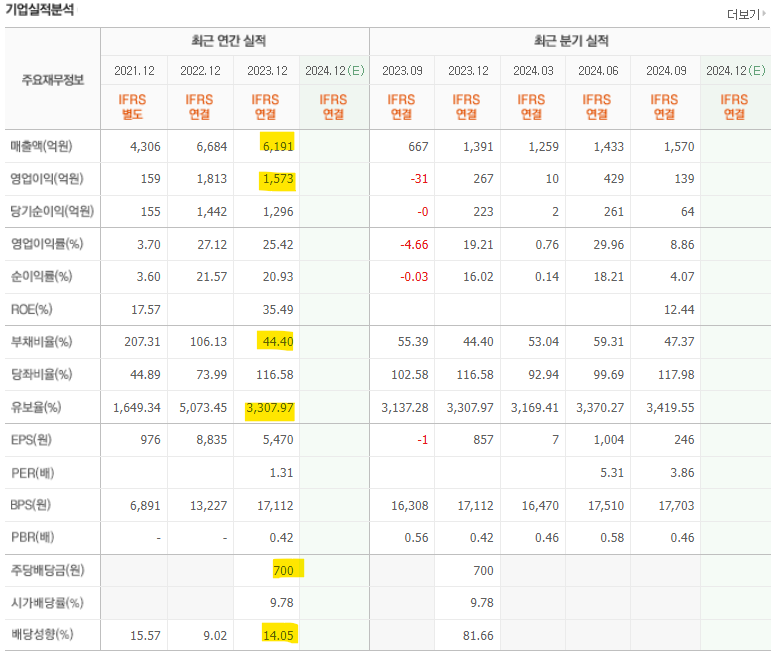Viewport: 780px width, 652px height.
Task: Click the red -0.03 net margin value
Action: point(414,277)
